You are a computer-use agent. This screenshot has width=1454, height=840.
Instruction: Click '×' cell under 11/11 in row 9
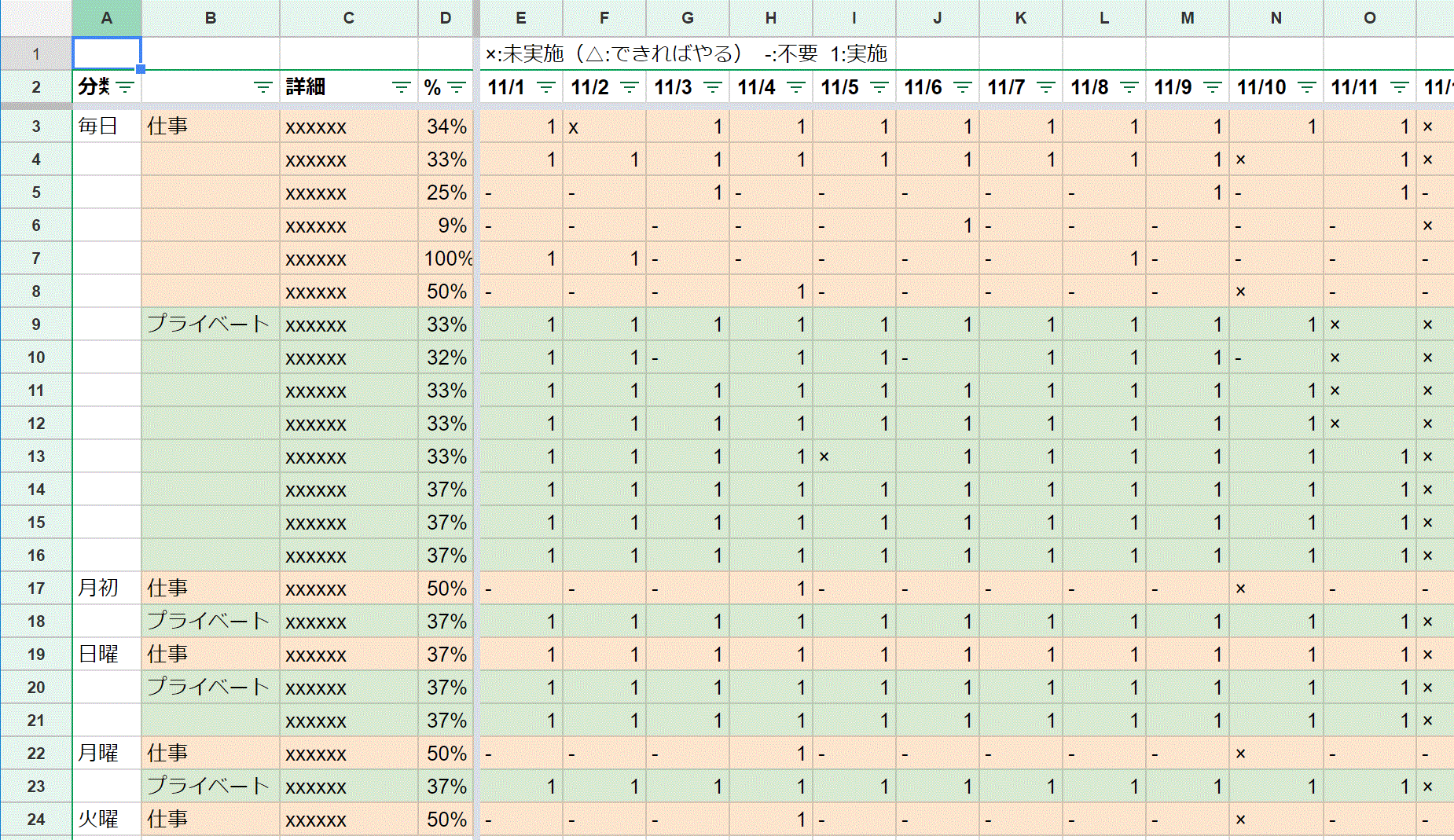pyautogui.click(x=1370, y=325)
